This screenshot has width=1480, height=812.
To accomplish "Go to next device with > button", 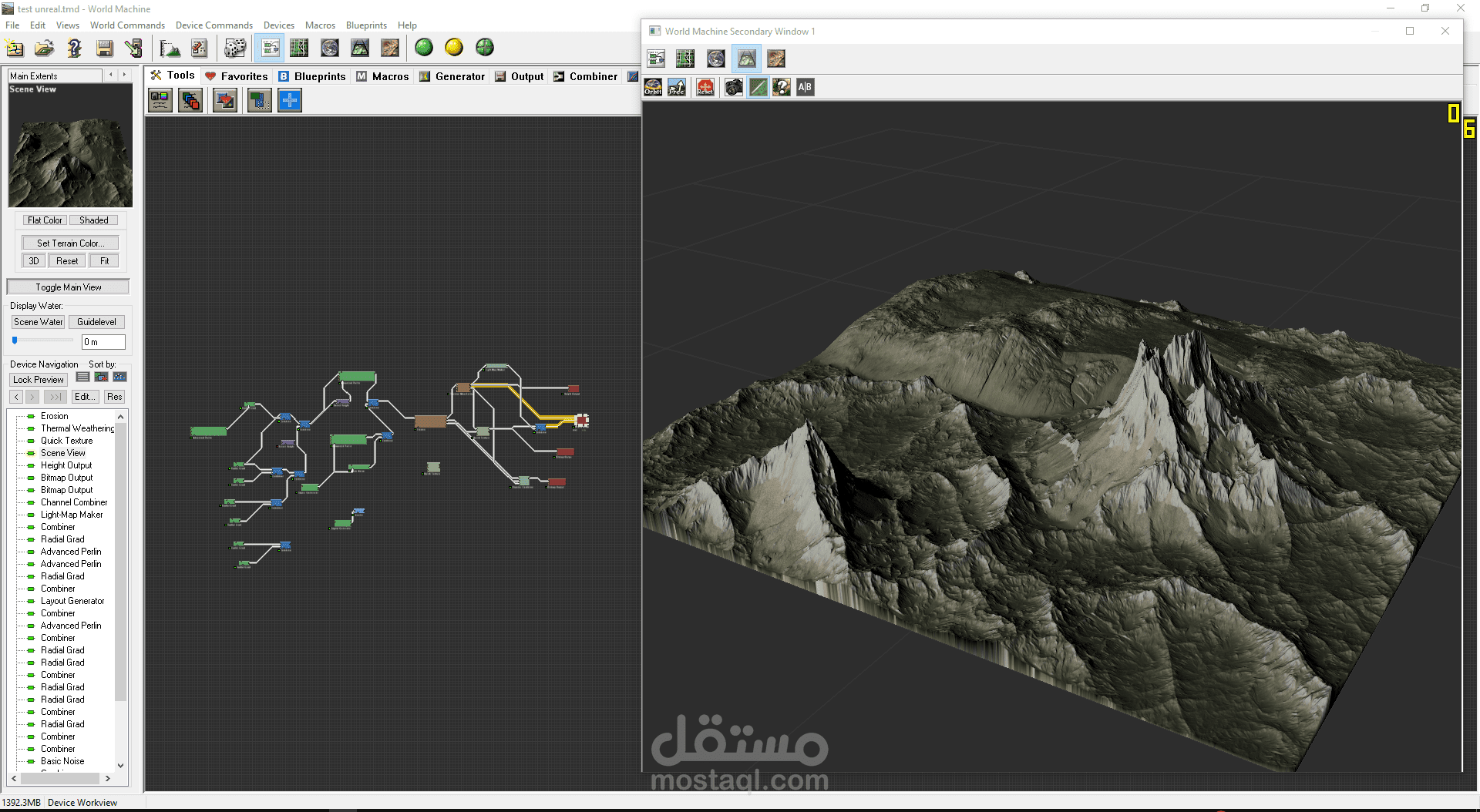I will pyautogui.click(x=32, y=397).
